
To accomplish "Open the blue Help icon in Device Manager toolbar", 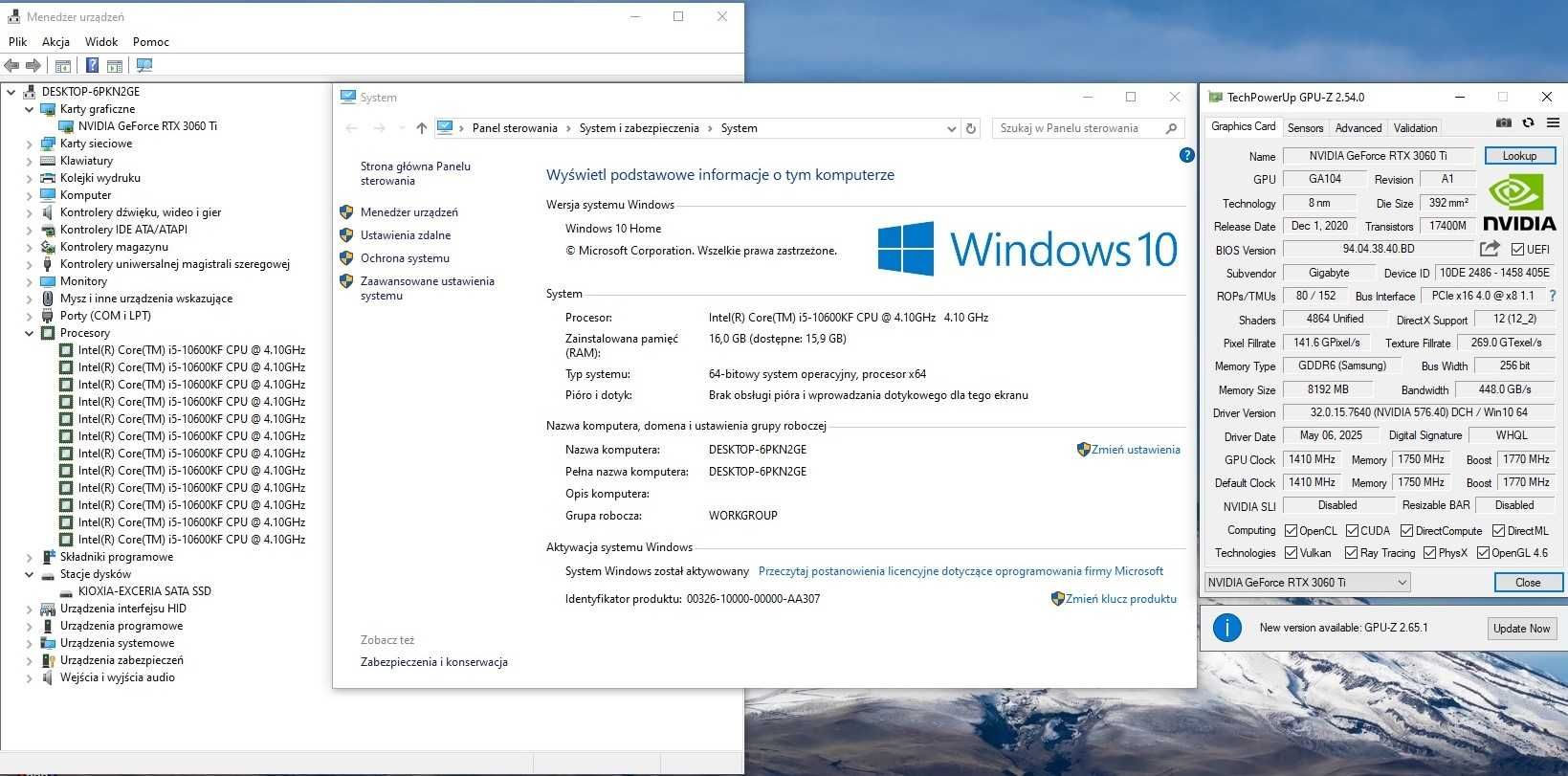I will click(92, 66).
